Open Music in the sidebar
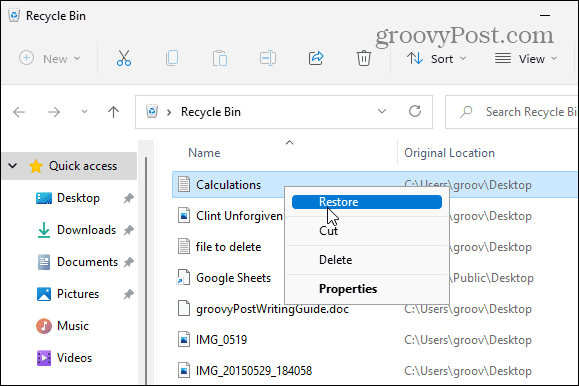The height and width of the screenshot is (386, 579). pyautogui.click(x=73, y=326)
